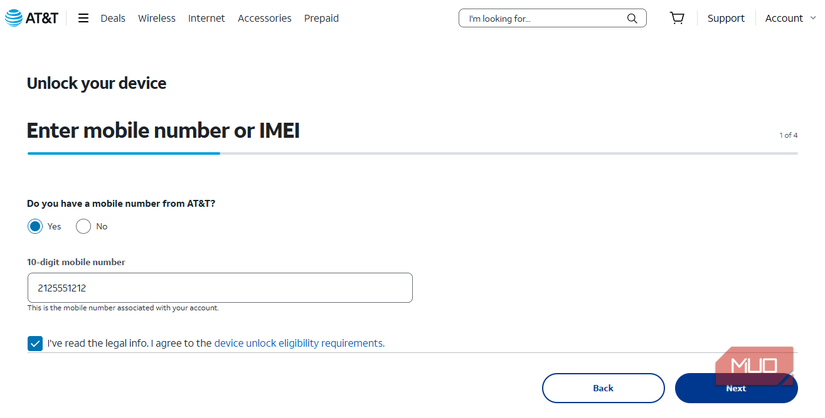The height and width of the screenshot is (418, 825).
Task: Click the step progress bar
Action: click(412, 153)
